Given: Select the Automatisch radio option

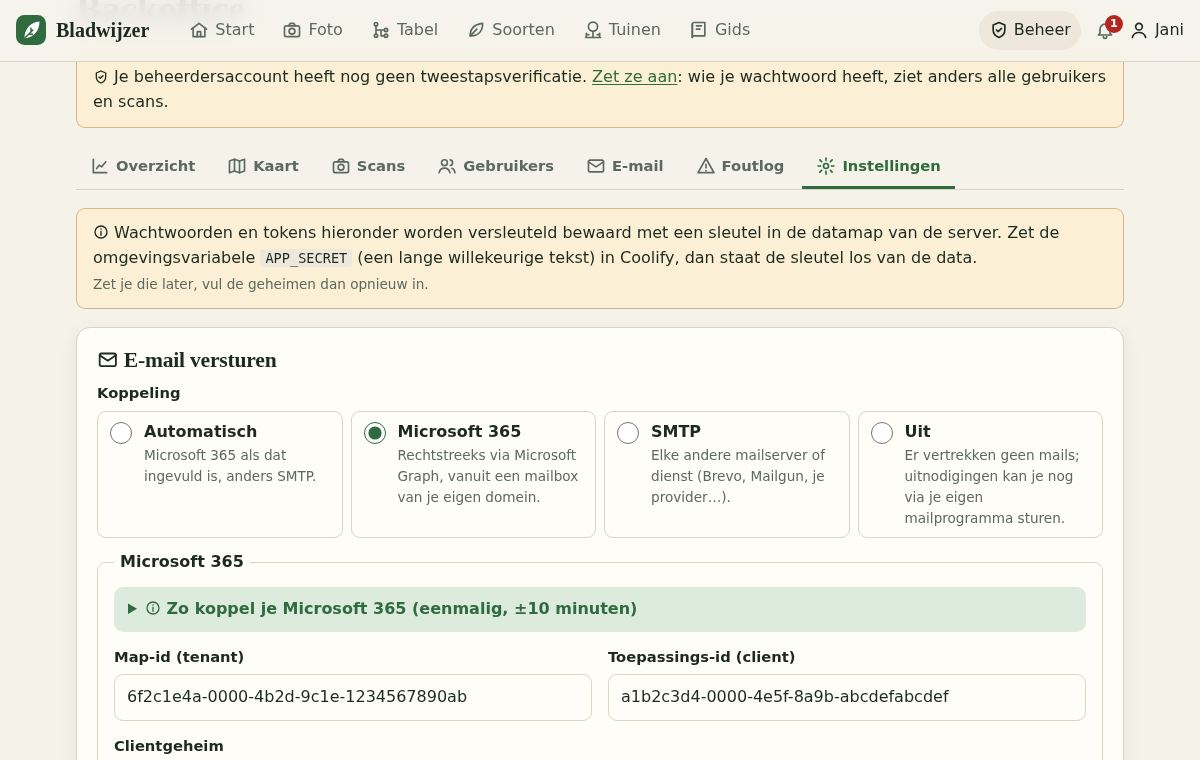Looking at the screenshot, I should pyautogui.click(x=121, y=433).
